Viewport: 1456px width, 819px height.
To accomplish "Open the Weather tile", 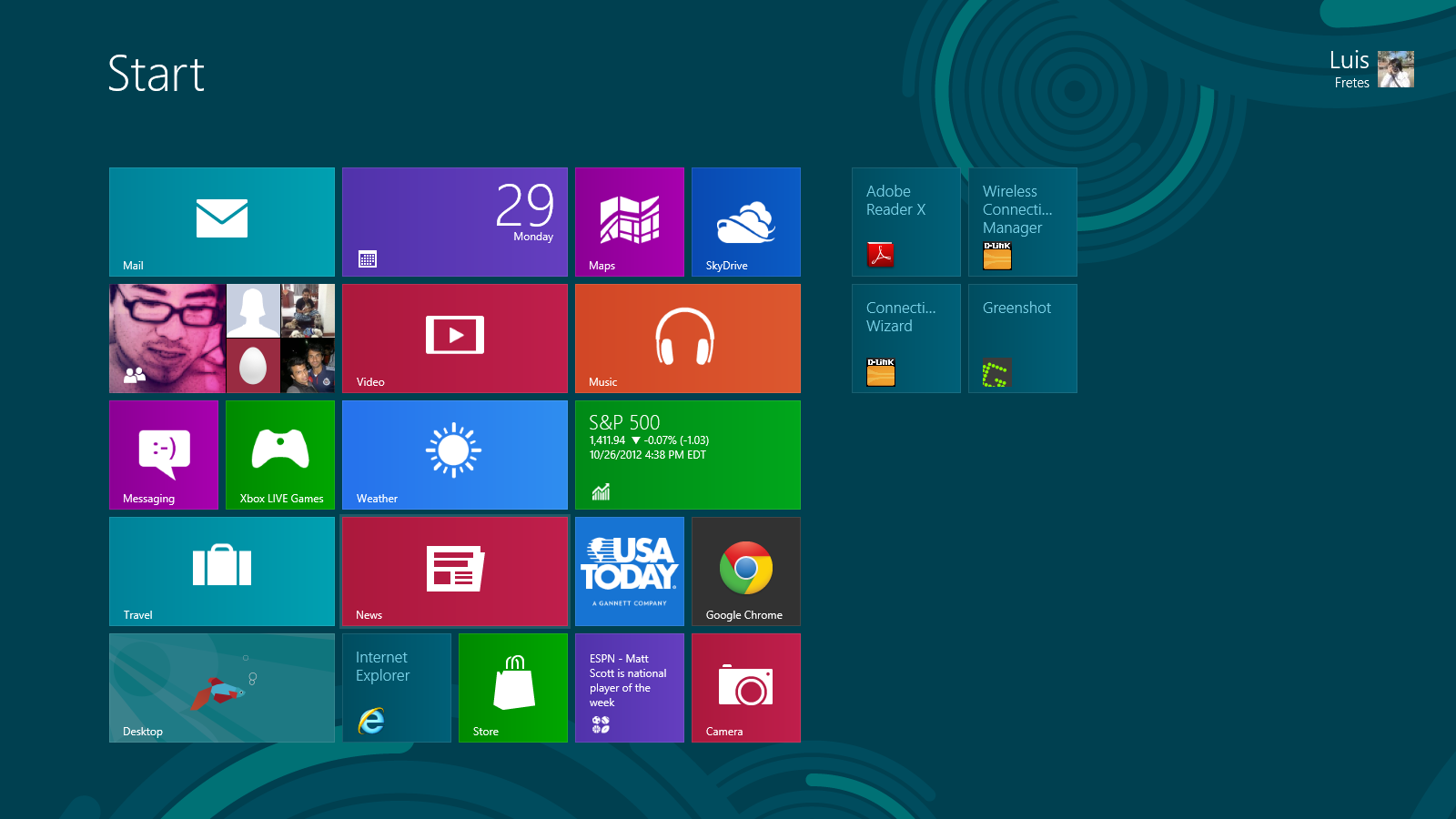I will [x=455, y=455].
